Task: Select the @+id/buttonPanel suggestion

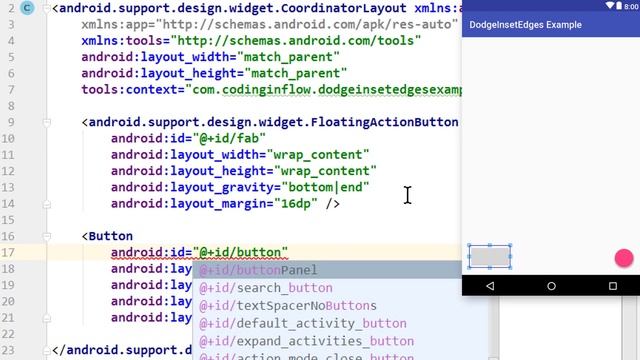Action: point(327,270)
